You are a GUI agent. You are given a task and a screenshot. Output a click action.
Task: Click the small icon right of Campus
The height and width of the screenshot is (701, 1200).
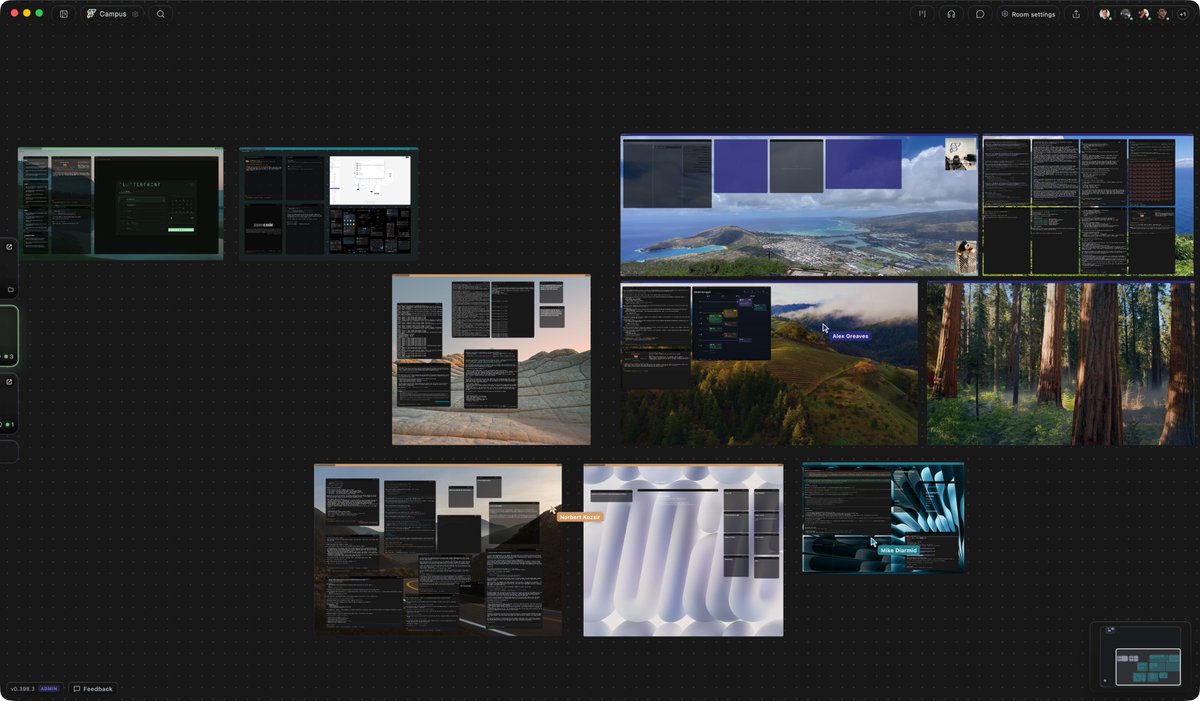[136, 14]
